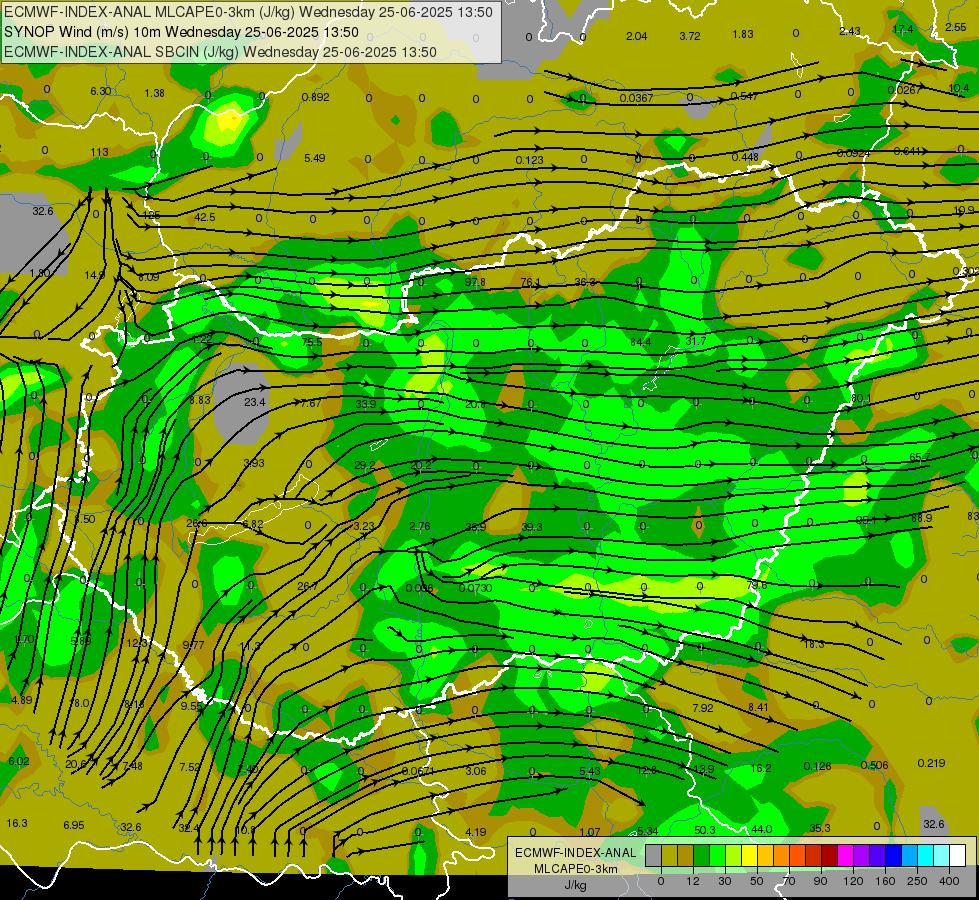Click the map value 18.3
Viewport: 979px width, 900px height.
click(x=814, y=644)
